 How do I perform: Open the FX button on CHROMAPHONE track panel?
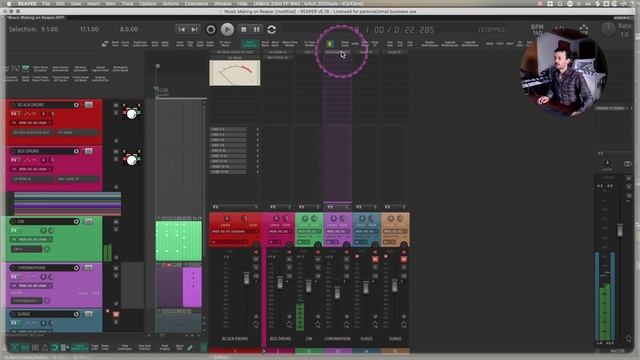(x=14, y=277)
